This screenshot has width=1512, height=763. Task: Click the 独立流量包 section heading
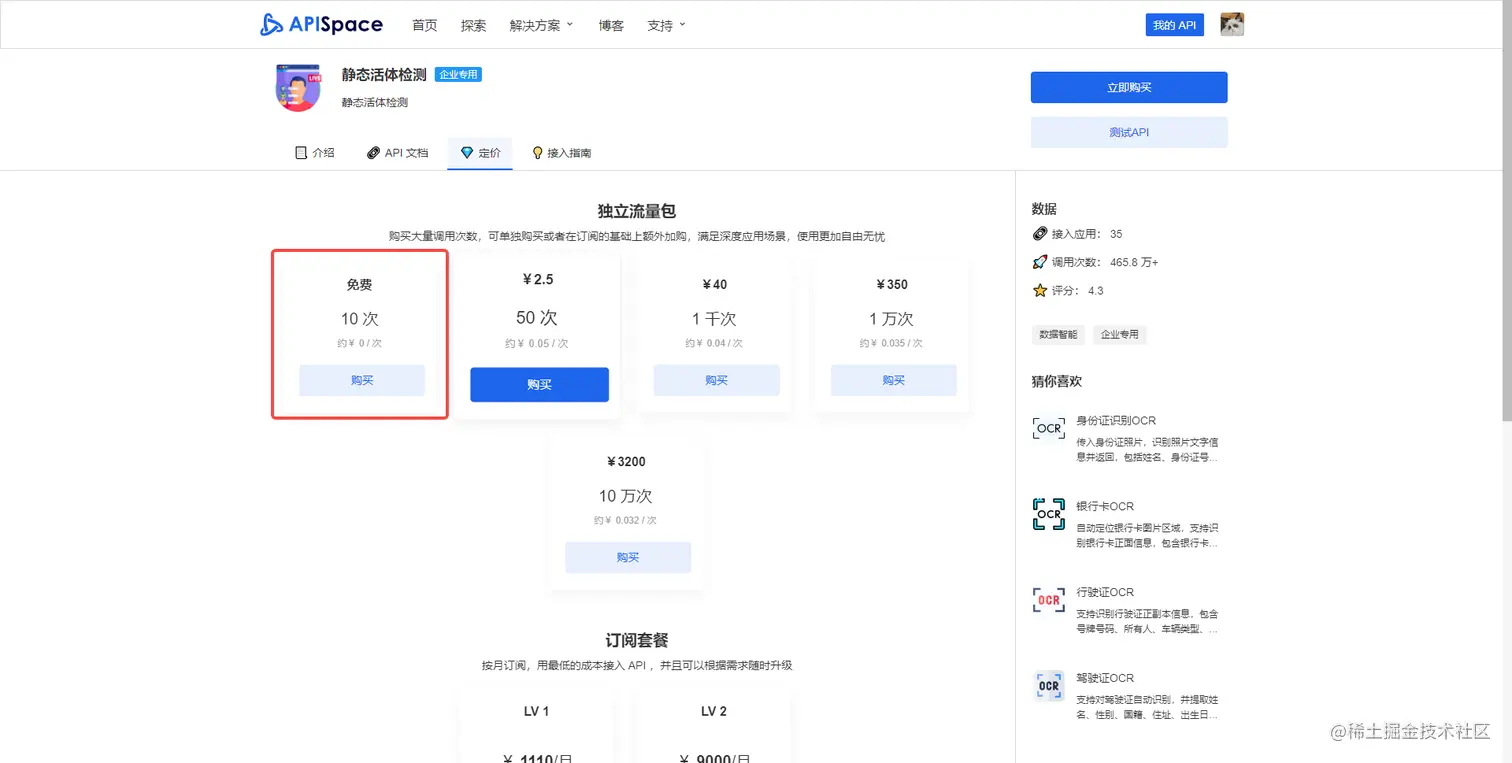[x=637, y=211]
